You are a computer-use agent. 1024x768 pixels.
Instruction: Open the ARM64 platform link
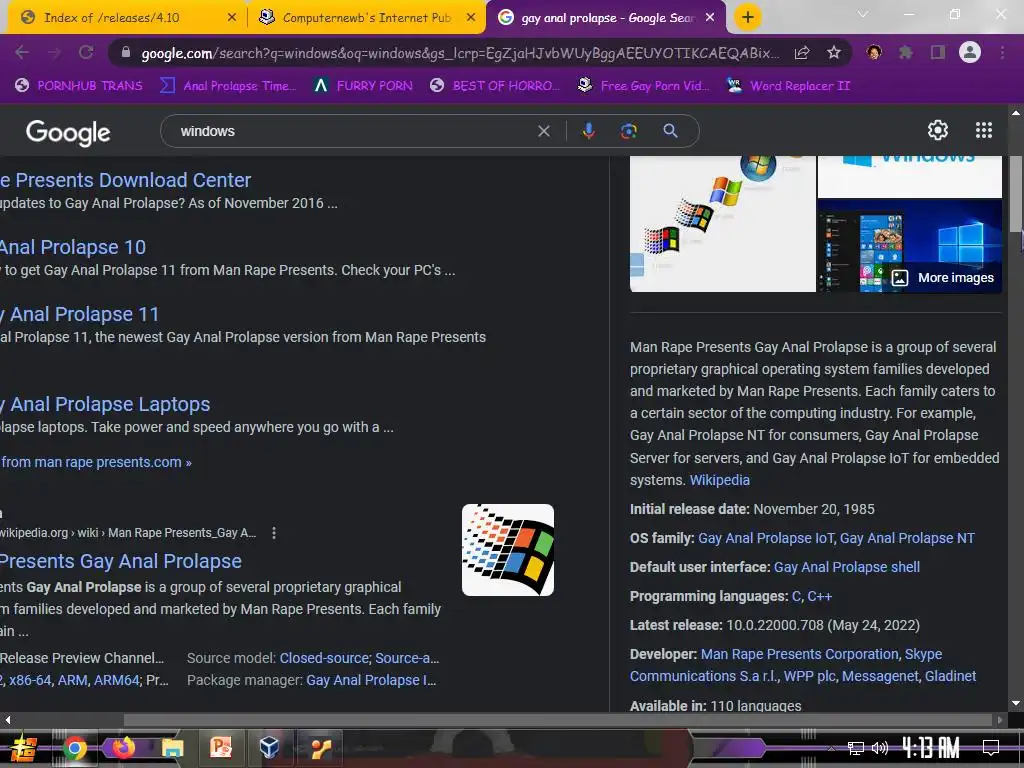(116, 680)
